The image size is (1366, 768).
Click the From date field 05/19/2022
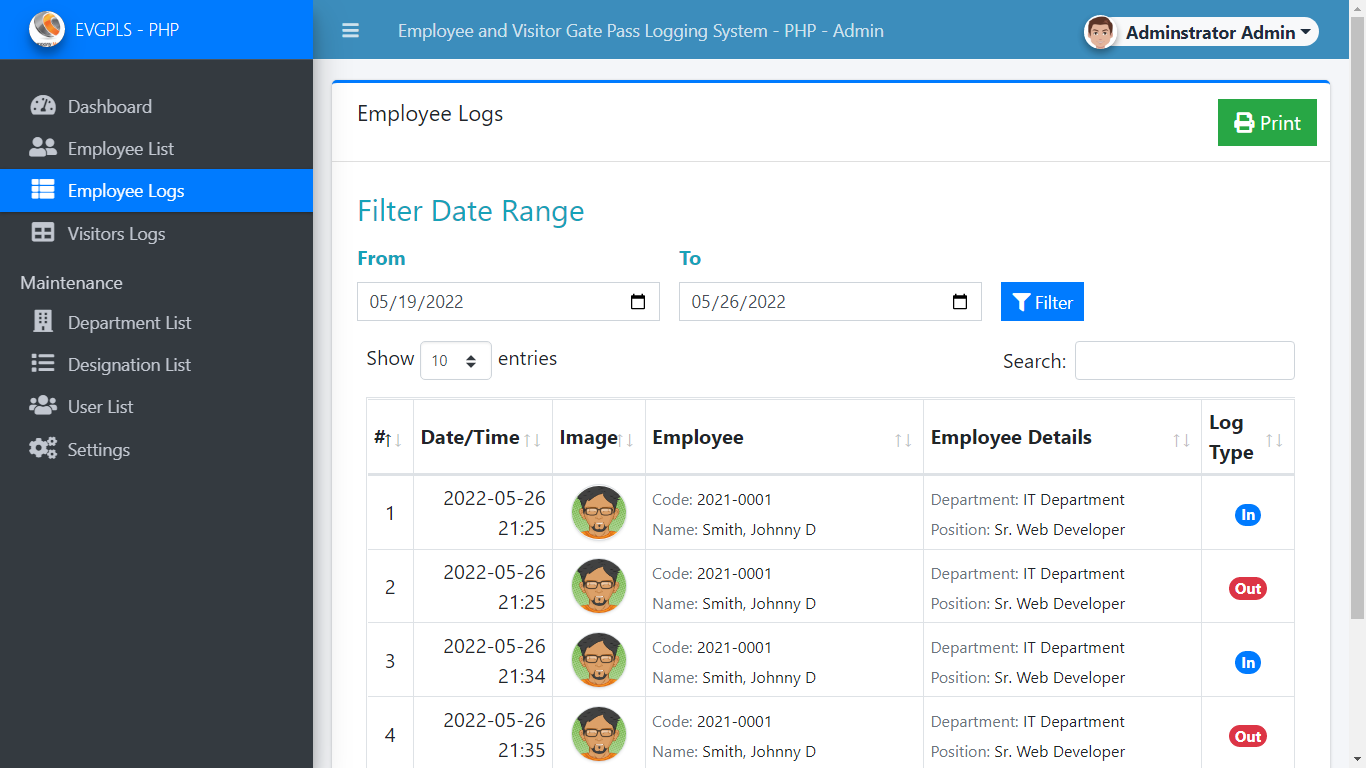pyautogui.click(x=508, y=302)
